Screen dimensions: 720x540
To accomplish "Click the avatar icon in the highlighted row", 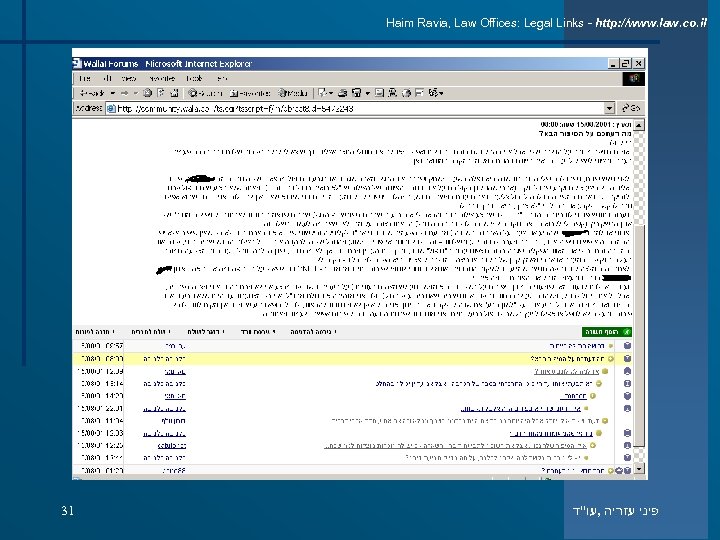I will point(627,359).
